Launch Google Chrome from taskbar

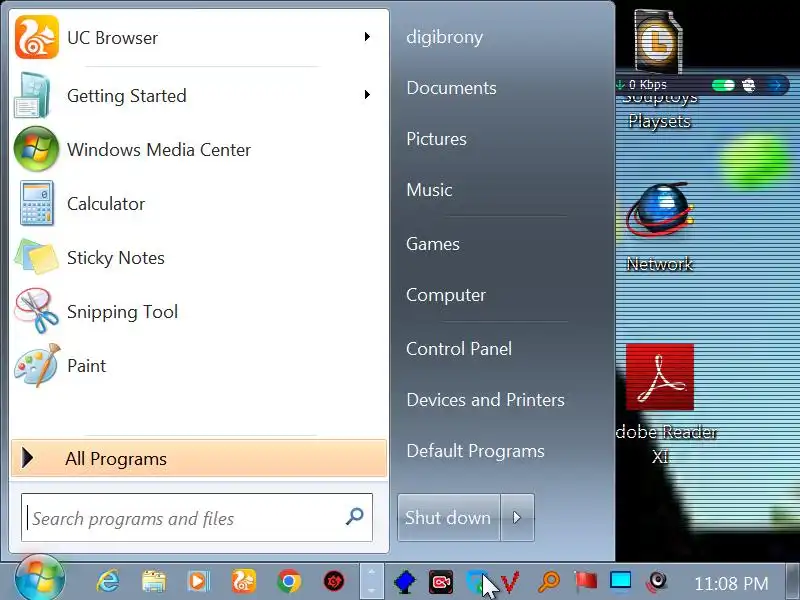(x=289, y=581)
